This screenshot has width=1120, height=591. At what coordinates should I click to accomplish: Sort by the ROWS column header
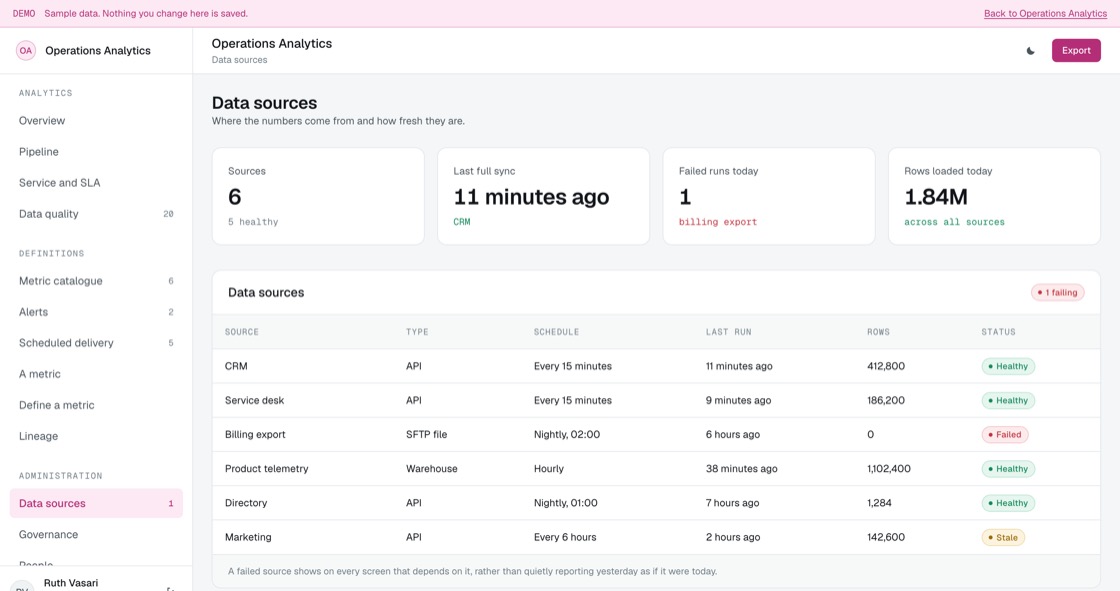click(879, 332)
